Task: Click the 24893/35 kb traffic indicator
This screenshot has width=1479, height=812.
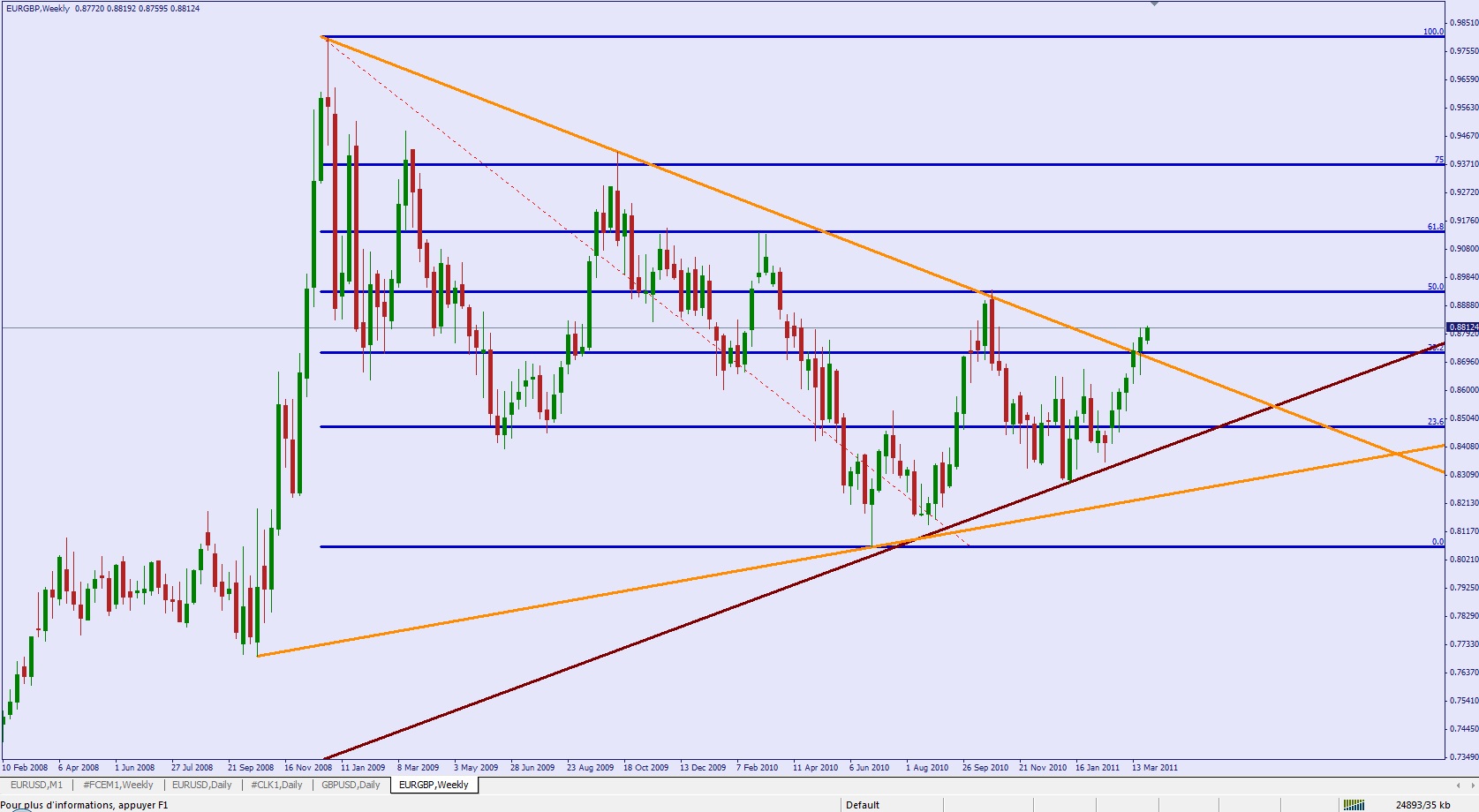Action: point(1422,805)
